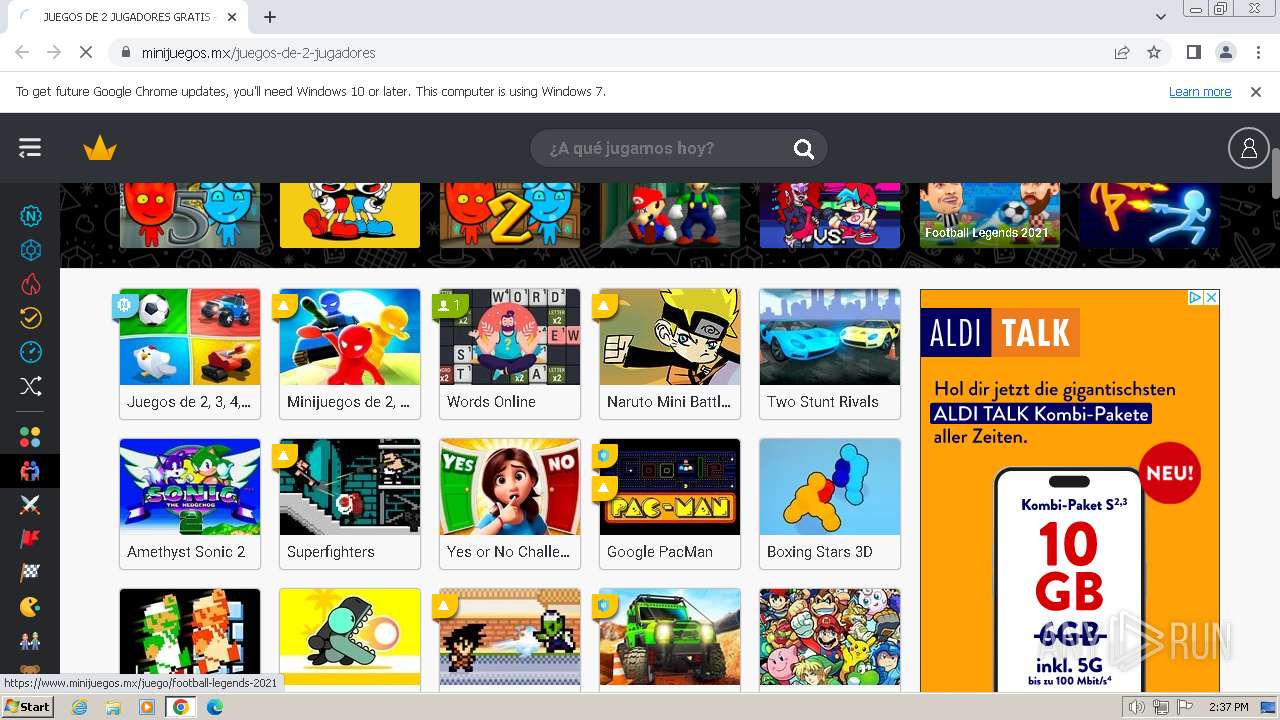Open Boxing Stars 3D game card
This screenshot has width=1280, height=720.
(x=830, y=504)
